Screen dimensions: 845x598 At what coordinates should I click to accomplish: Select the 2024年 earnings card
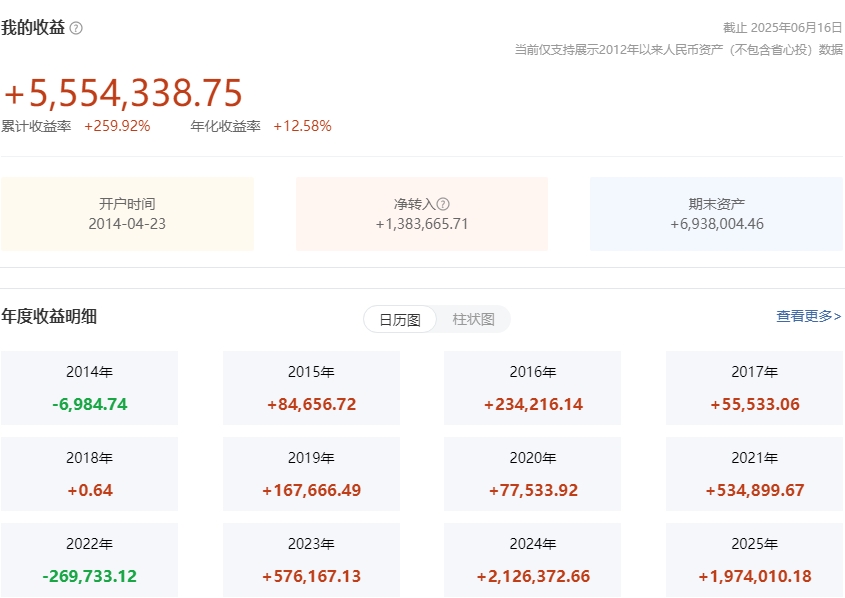click(x=532, y=560)
